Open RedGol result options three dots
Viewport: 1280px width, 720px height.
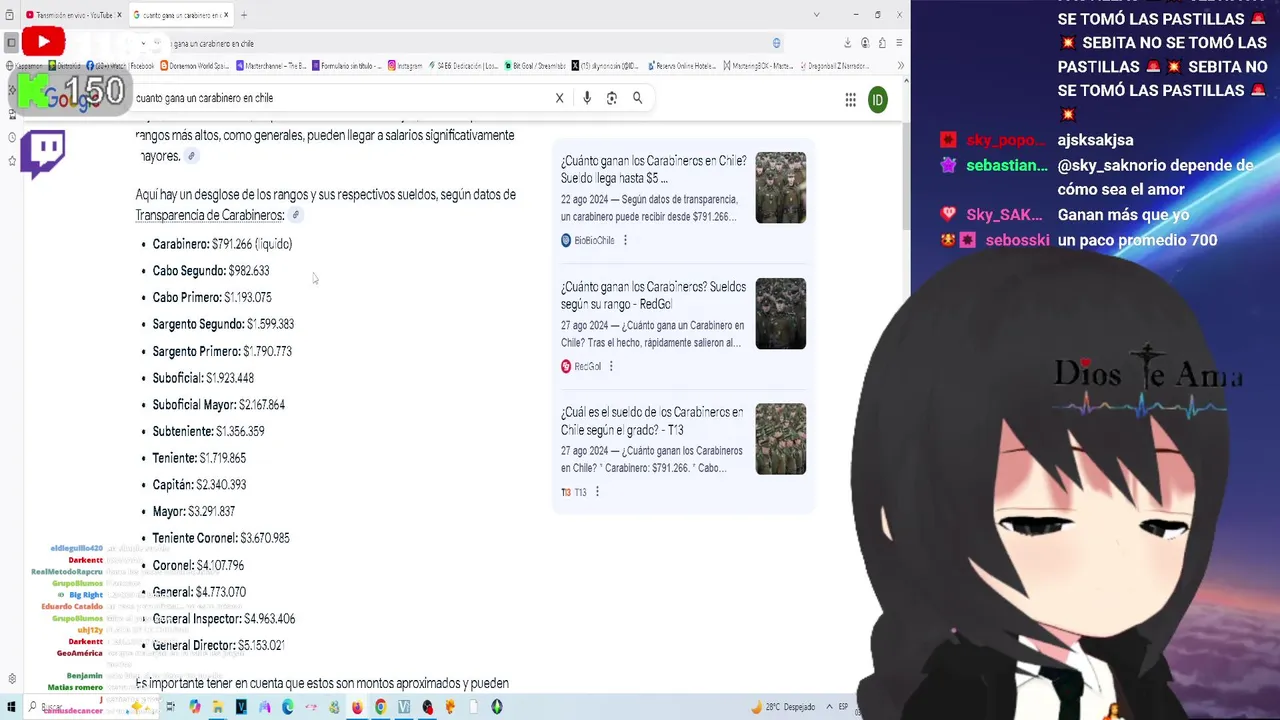coord(611,366)
